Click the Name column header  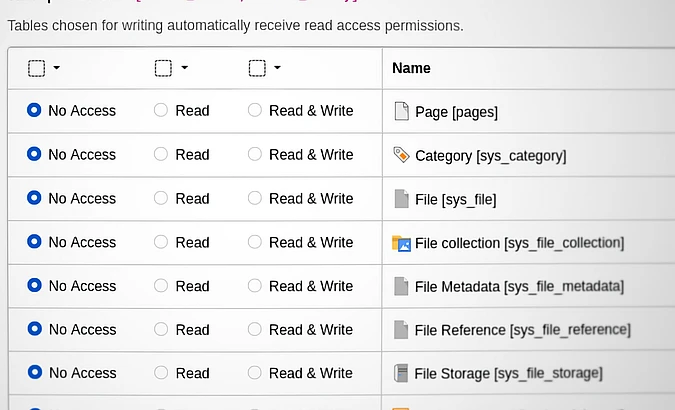point(411,68)
